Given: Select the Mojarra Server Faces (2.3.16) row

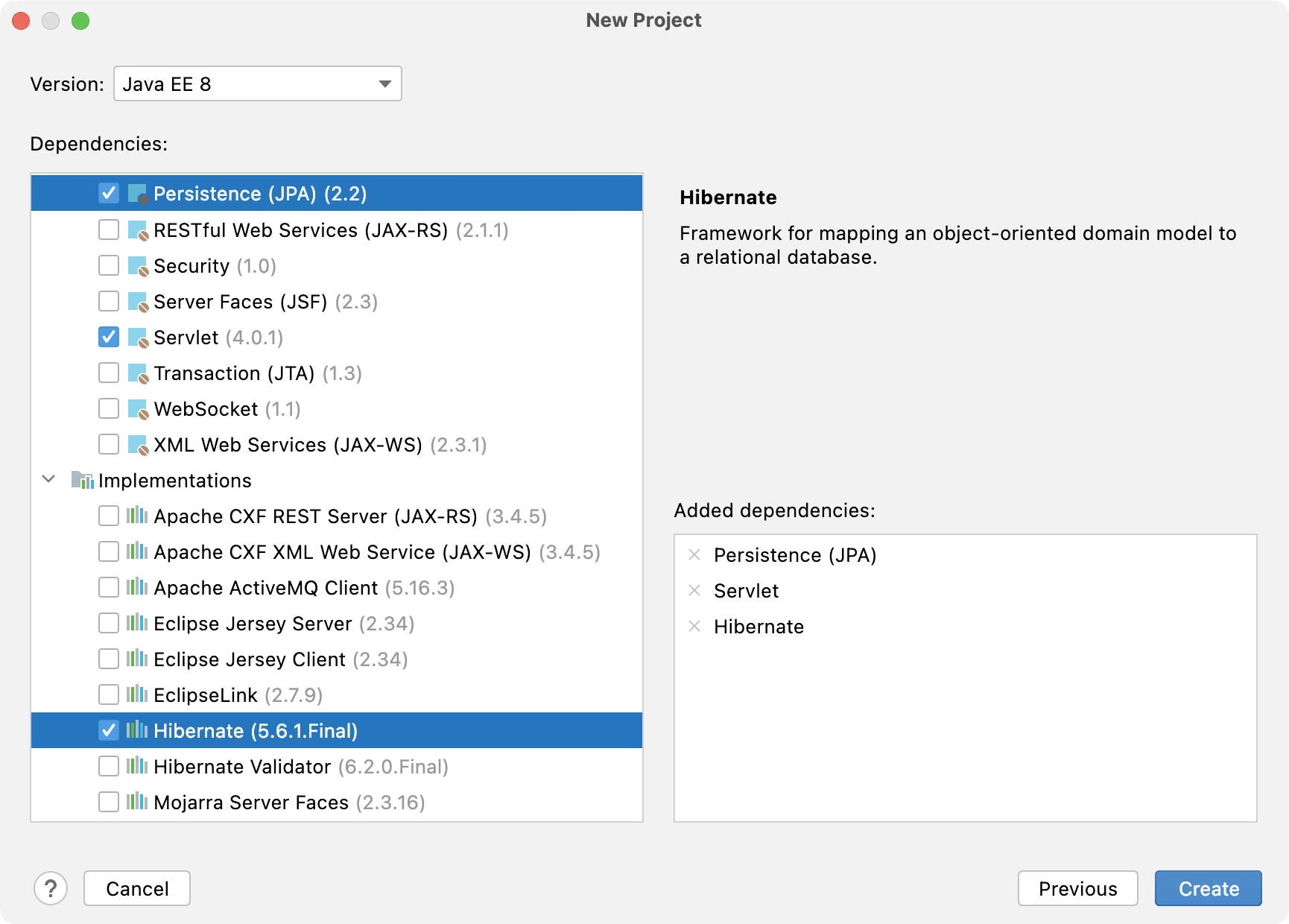Looking at the screenshot, I should coord(337,802).
